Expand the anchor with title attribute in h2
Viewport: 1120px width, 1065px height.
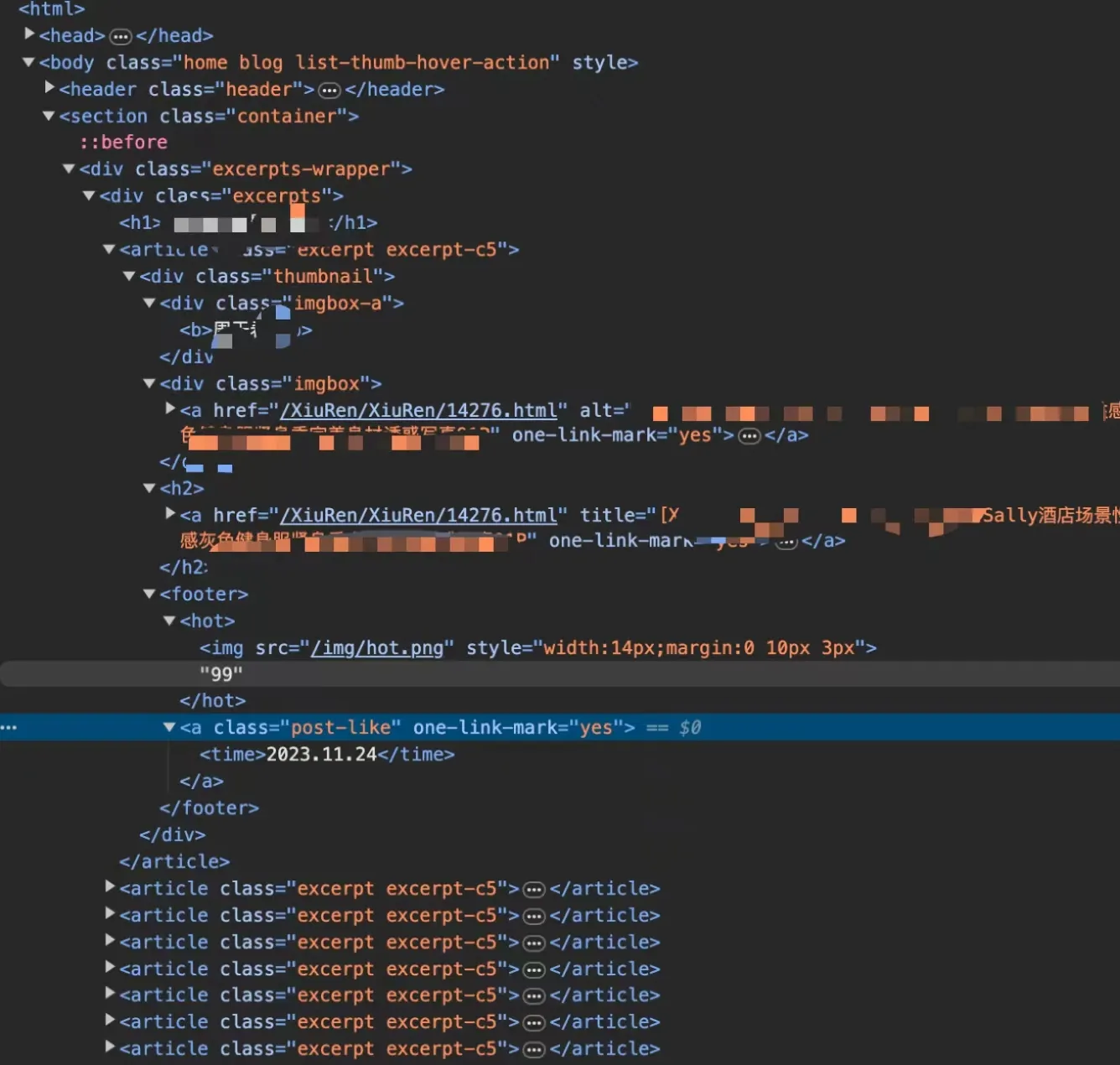tap(170, 513)
